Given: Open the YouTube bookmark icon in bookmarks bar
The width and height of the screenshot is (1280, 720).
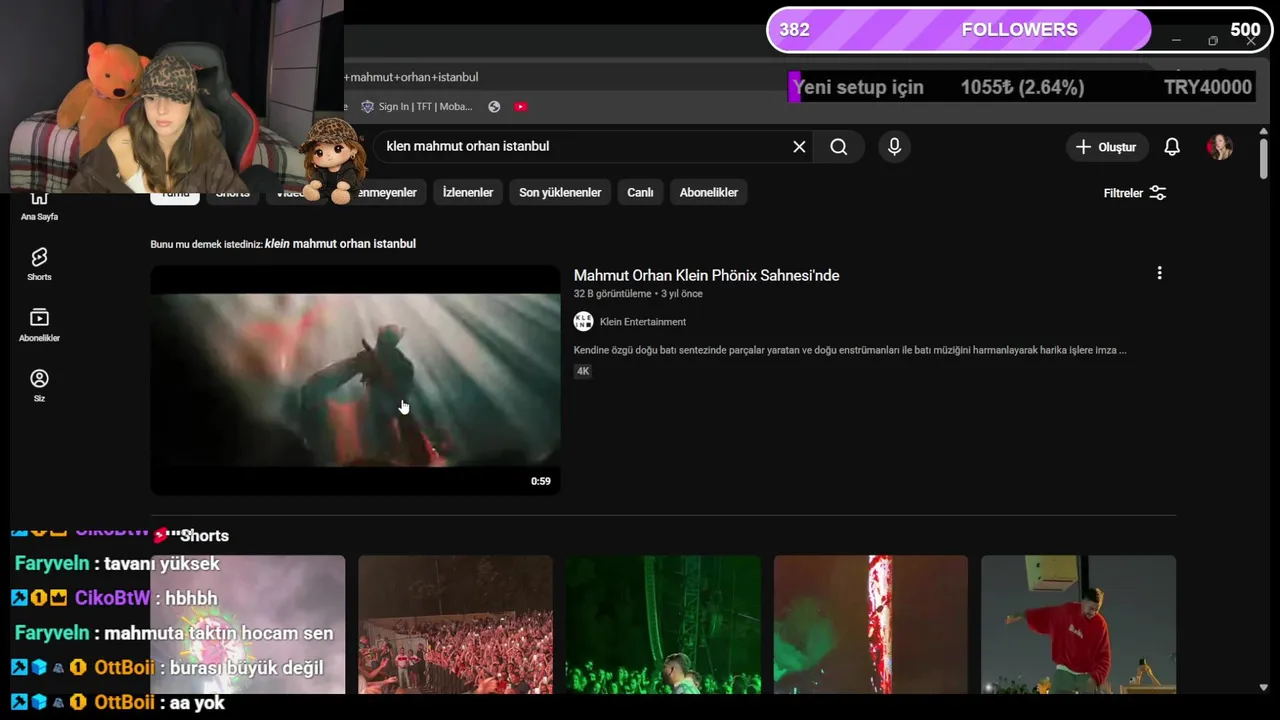Looking at the screenshot, I should (x=520, y=107).
